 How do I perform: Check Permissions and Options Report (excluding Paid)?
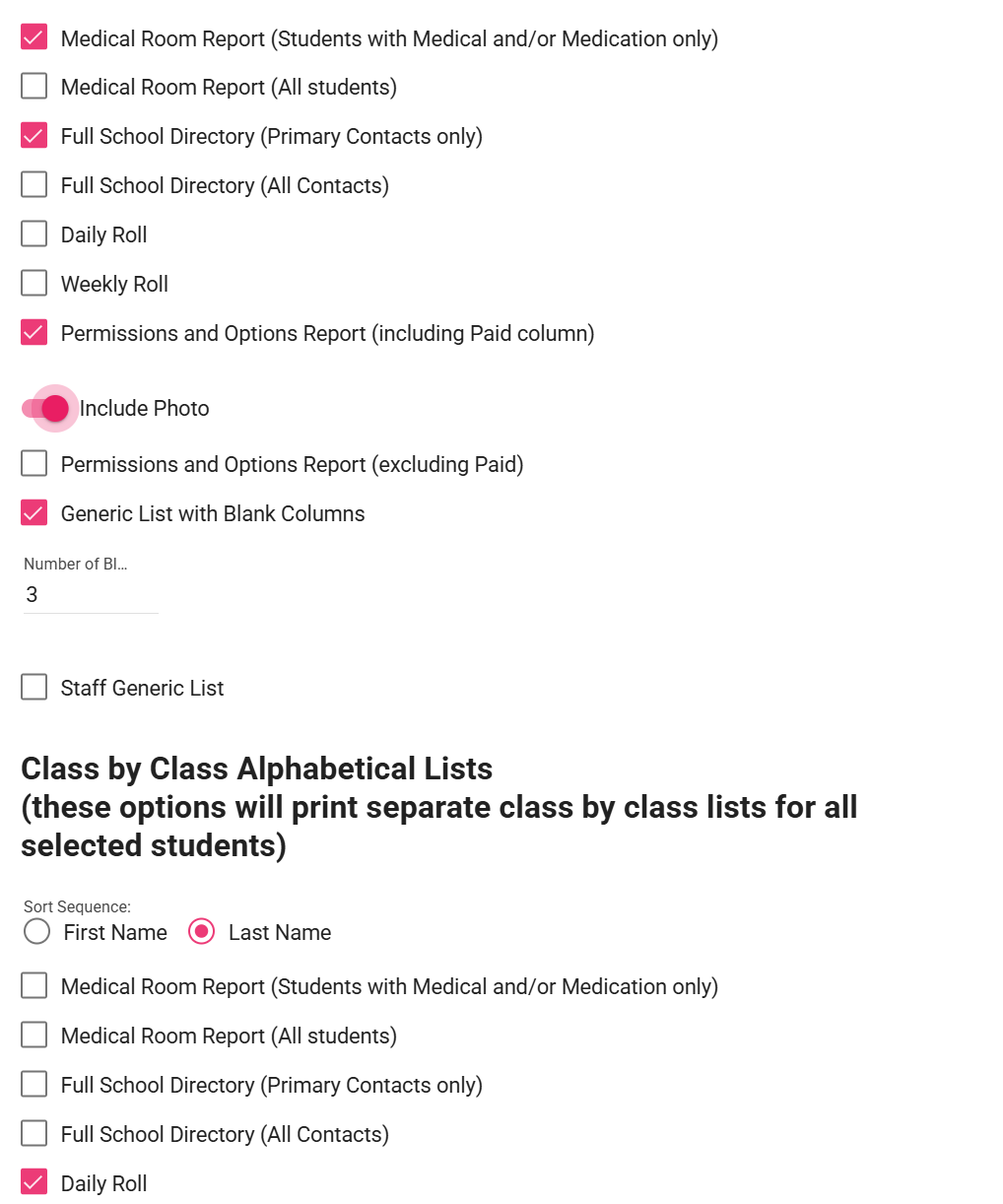pyautogui.click(x=34, y=464)
